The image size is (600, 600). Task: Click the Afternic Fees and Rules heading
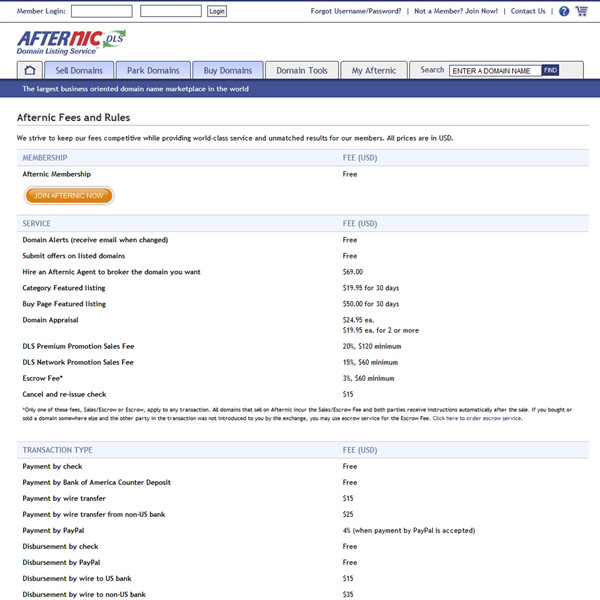tap(73, 117)
